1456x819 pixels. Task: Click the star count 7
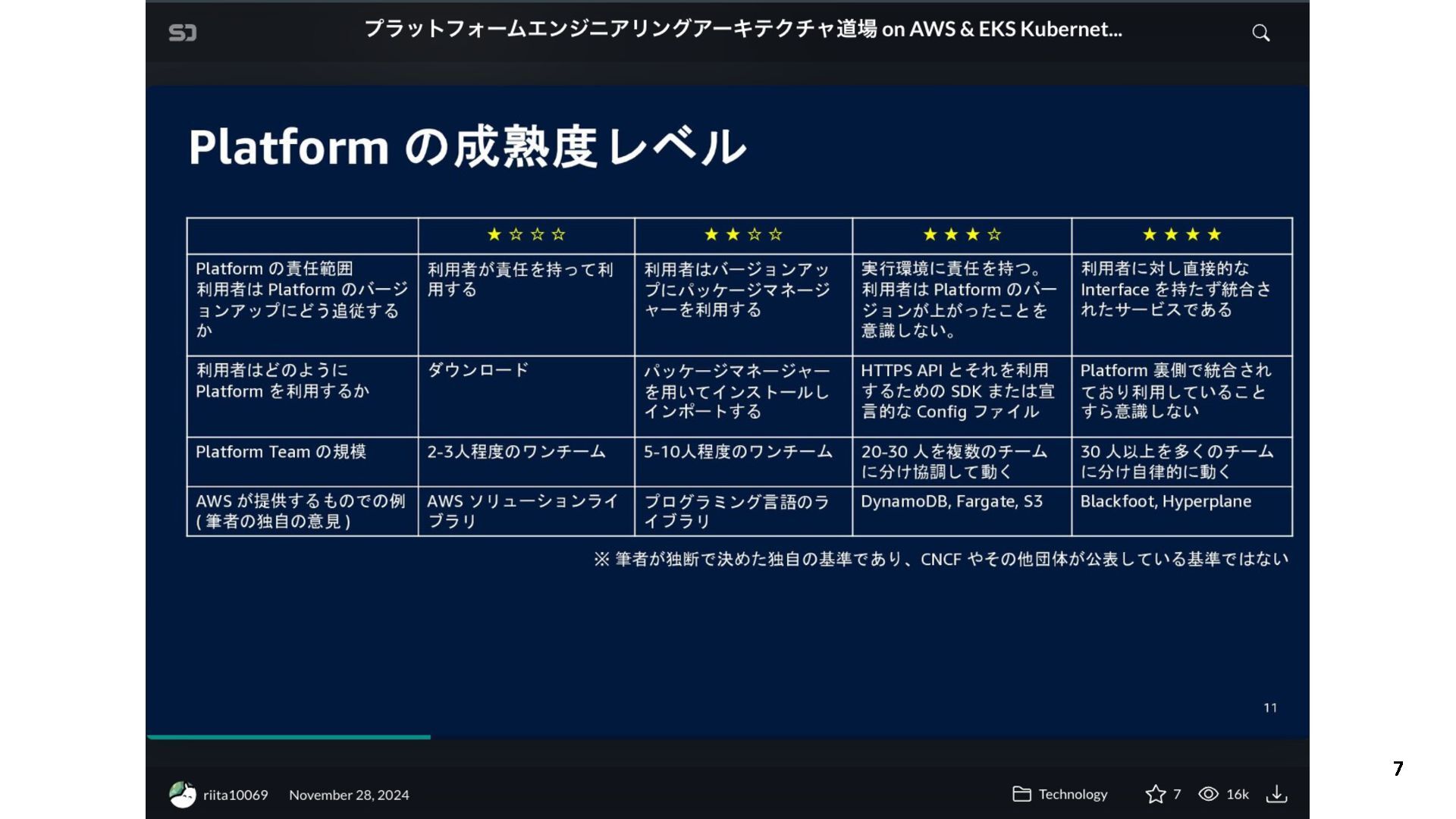[x=1177, y=794]
